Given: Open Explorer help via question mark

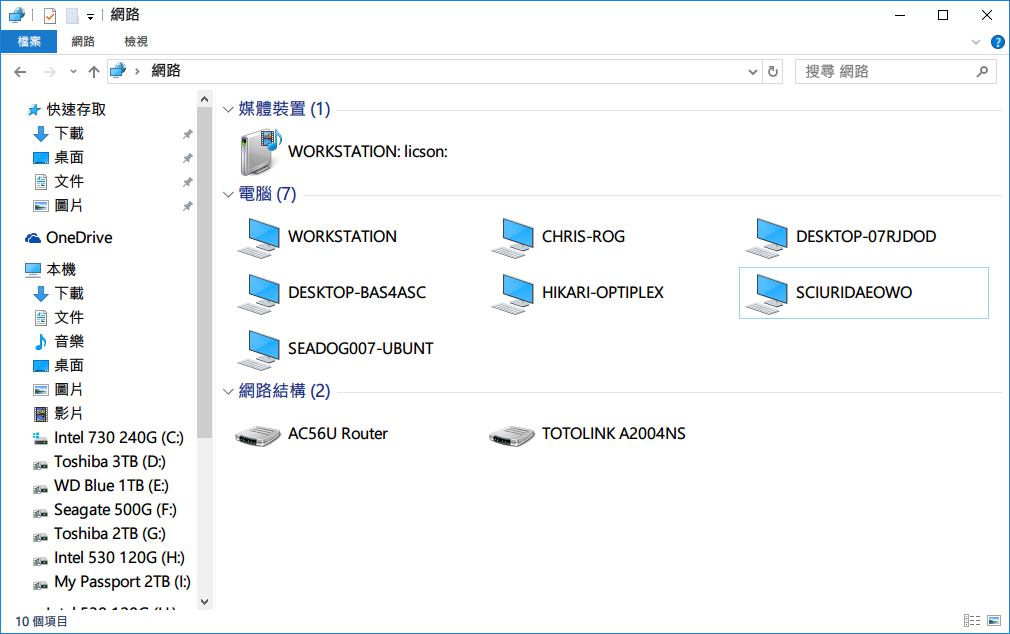Looking at the screenshot, I should click(997, 43).
